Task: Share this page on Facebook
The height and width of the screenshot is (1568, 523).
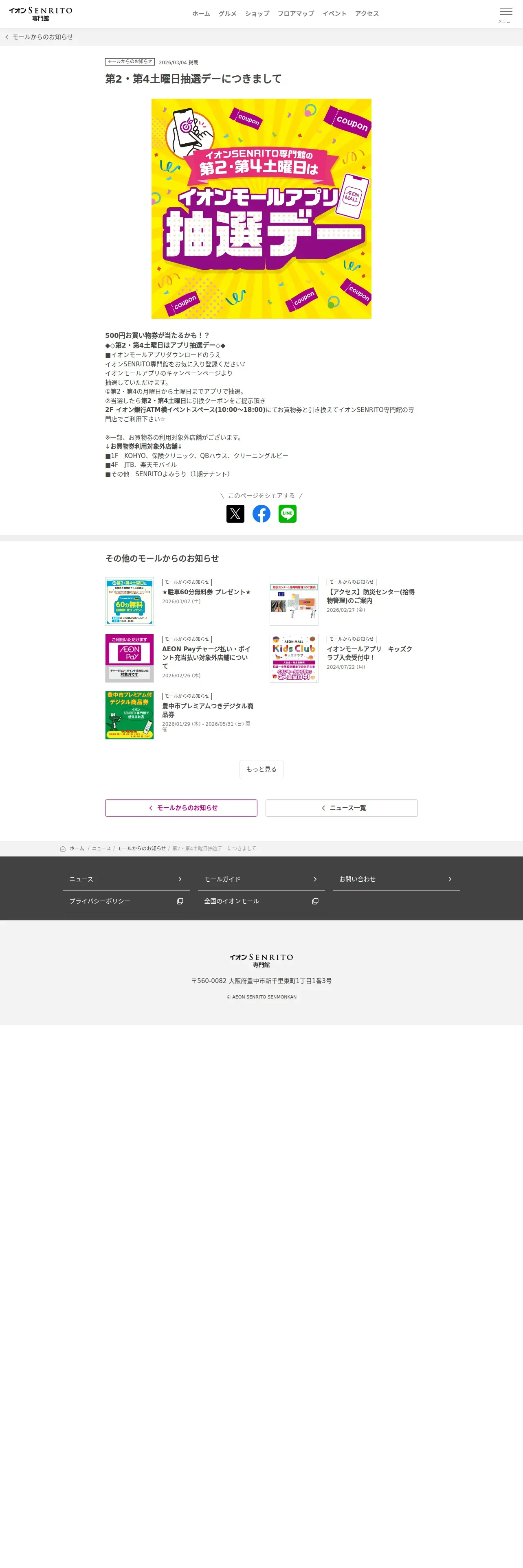Action: point(261,514)
